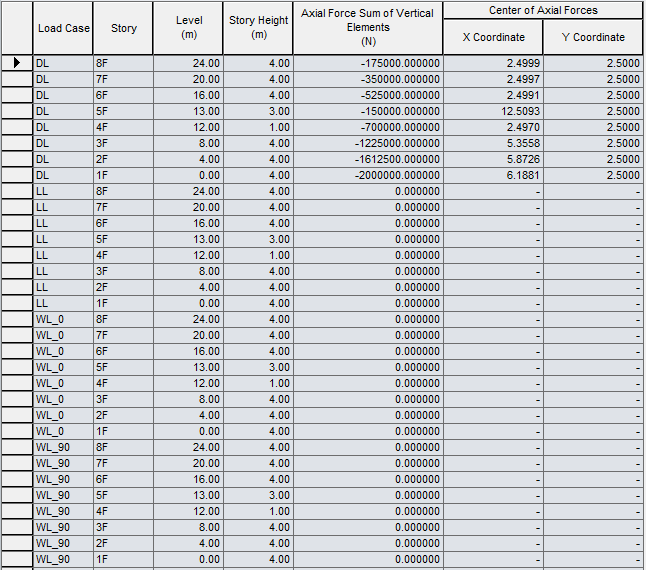Click the Story column header
The height and width of the screenshot is (570, 646).
[124, 28]
